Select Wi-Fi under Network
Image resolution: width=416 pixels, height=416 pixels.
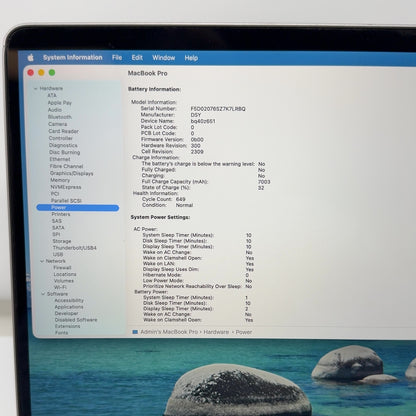point(60,287)
